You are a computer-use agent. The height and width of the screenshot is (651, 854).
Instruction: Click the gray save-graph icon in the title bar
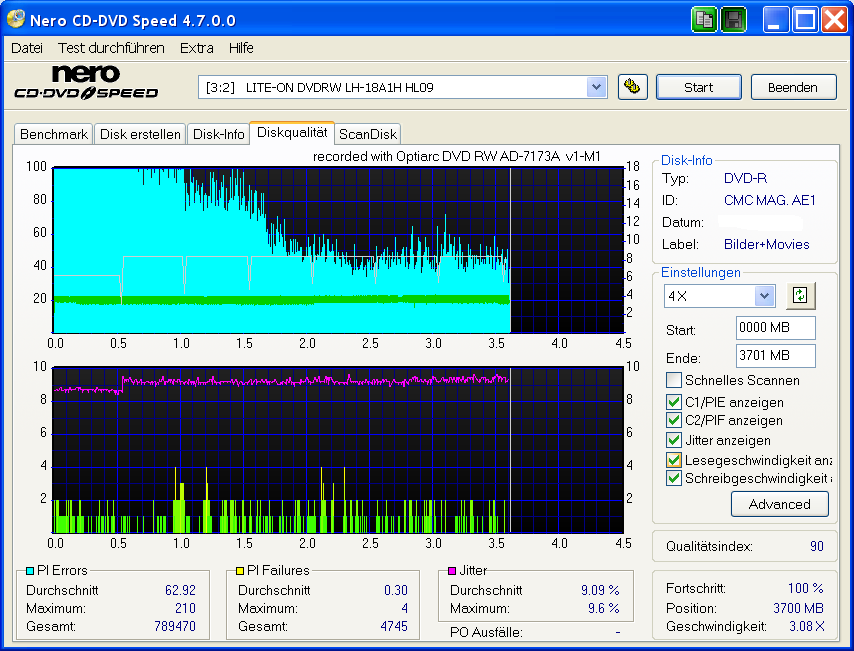[x=733, y=19]
